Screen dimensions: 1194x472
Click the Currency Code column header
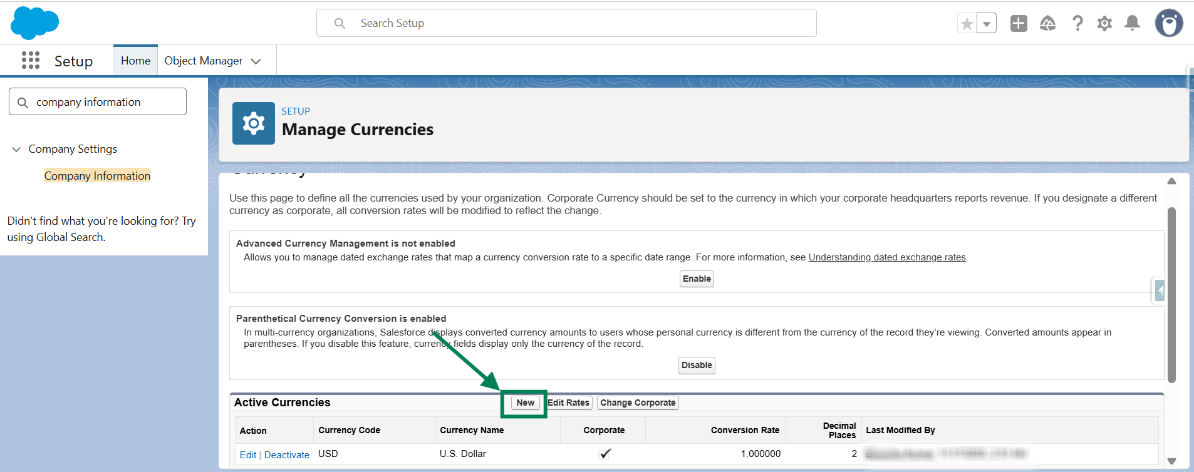pyautogui.click(x=350, y=430)
